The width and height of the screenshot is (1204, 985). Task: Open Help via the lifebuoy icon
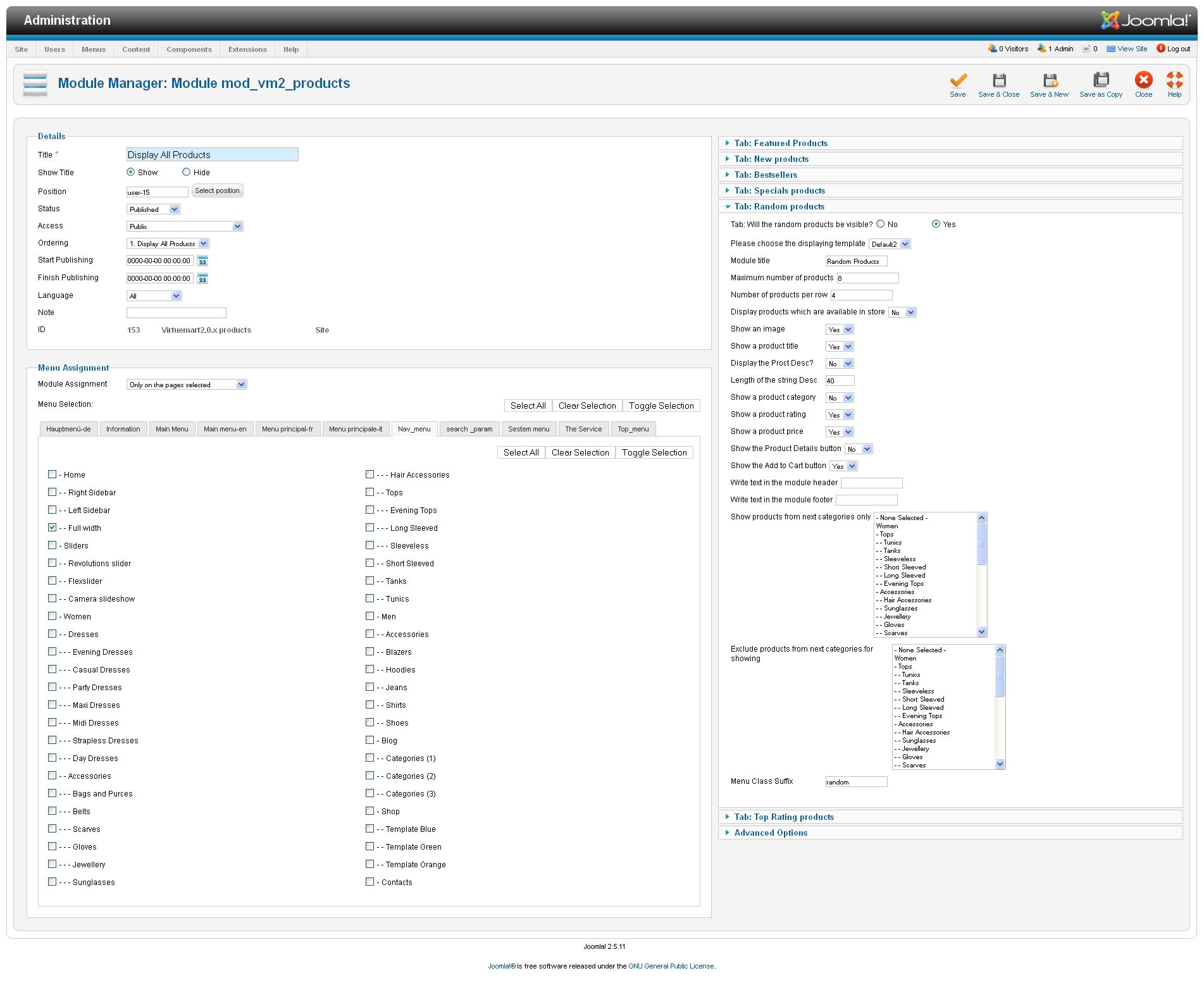pos(1174,80)
